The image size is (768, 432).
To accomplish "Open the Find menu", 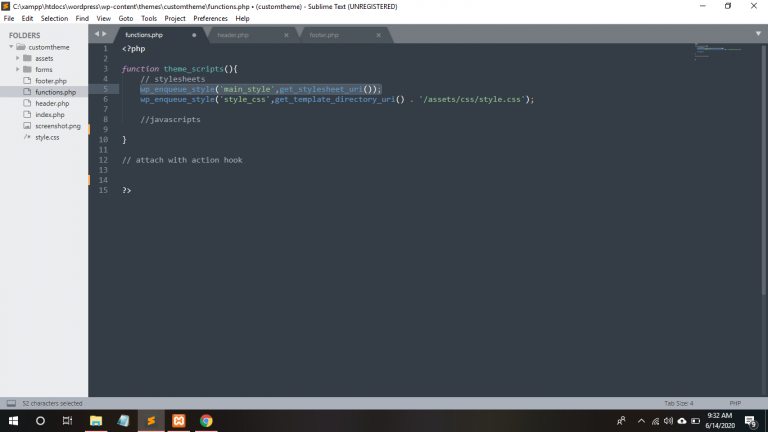I will 82,19.
